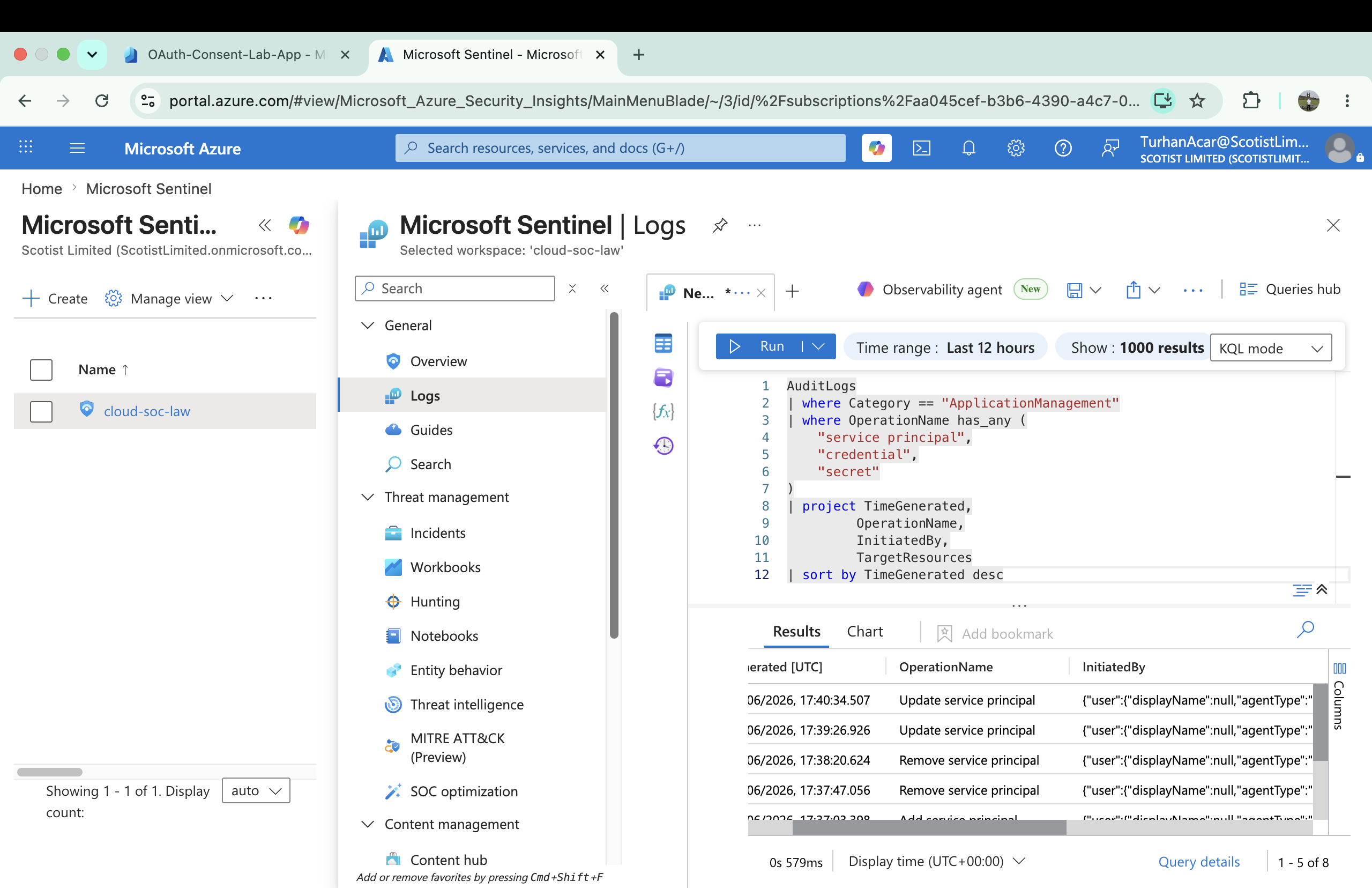Click the workspace list horizontal scrollbar
The width and height of the screenshot is (1372, 888).
coord(49,772)
